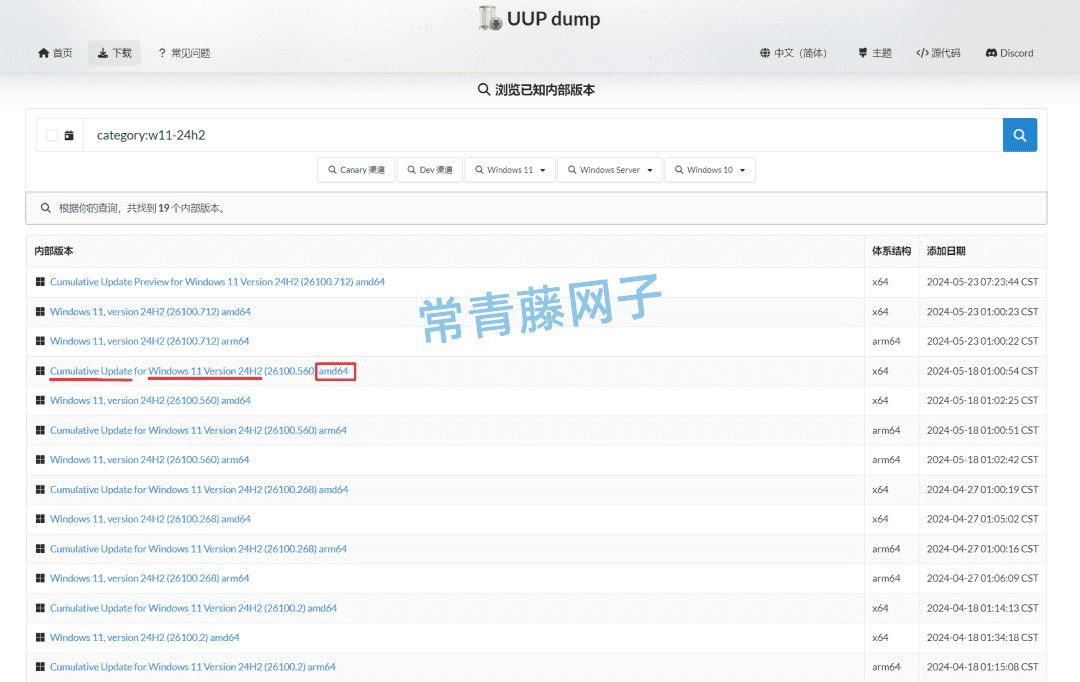This screenshot has height=682, width=1080.
Task: Click Windows icon of Windows 11 26100.560 amd64 row
Action: point(40,400)
